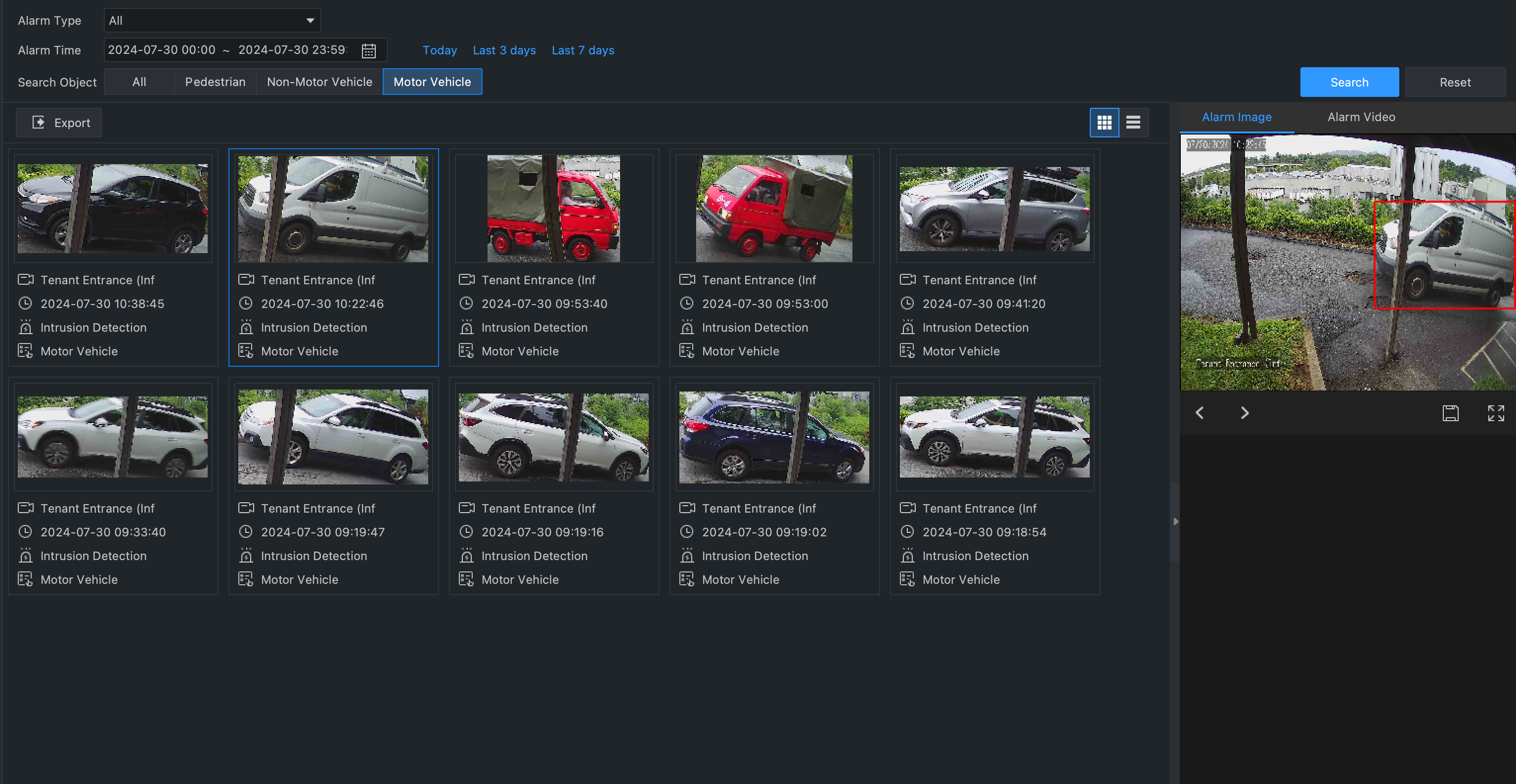Select Pedestrian search object filter
Image resolution: width=1516 pixels, height=784 pixels.
tap(215, 82)
